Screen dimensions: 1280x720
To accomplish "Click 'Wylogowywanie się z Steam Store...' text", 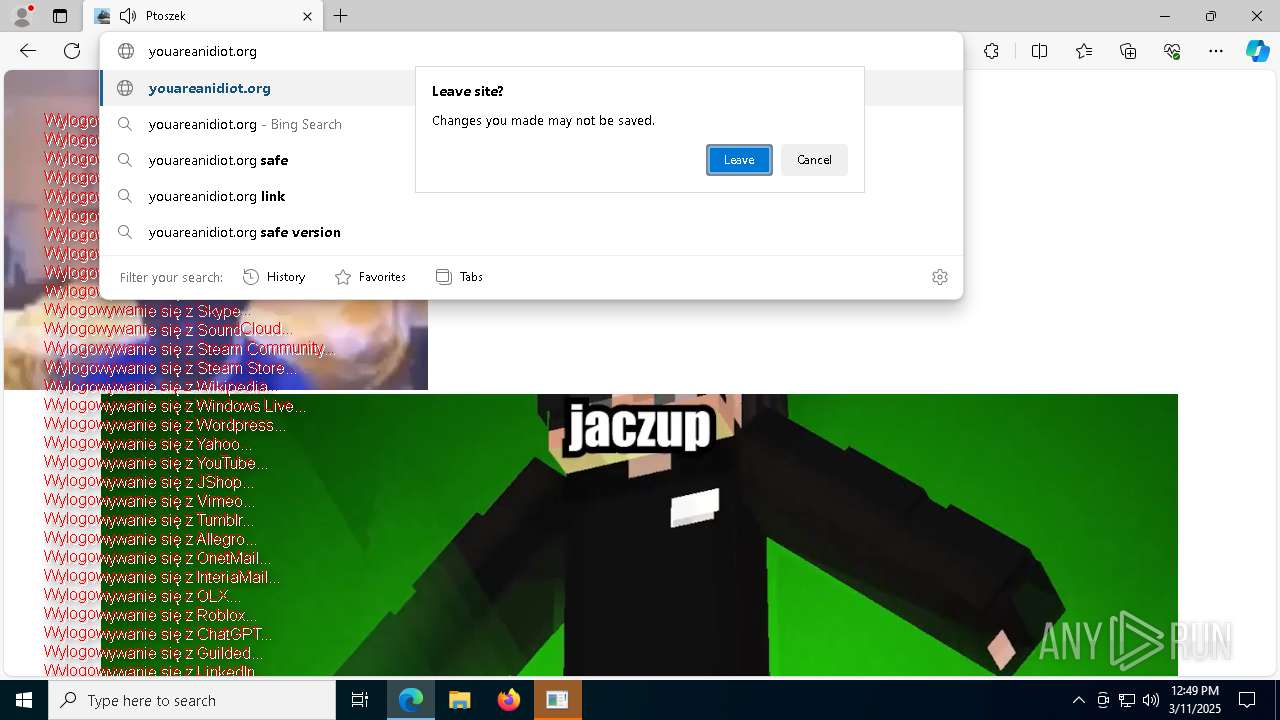I will [170, 368].
